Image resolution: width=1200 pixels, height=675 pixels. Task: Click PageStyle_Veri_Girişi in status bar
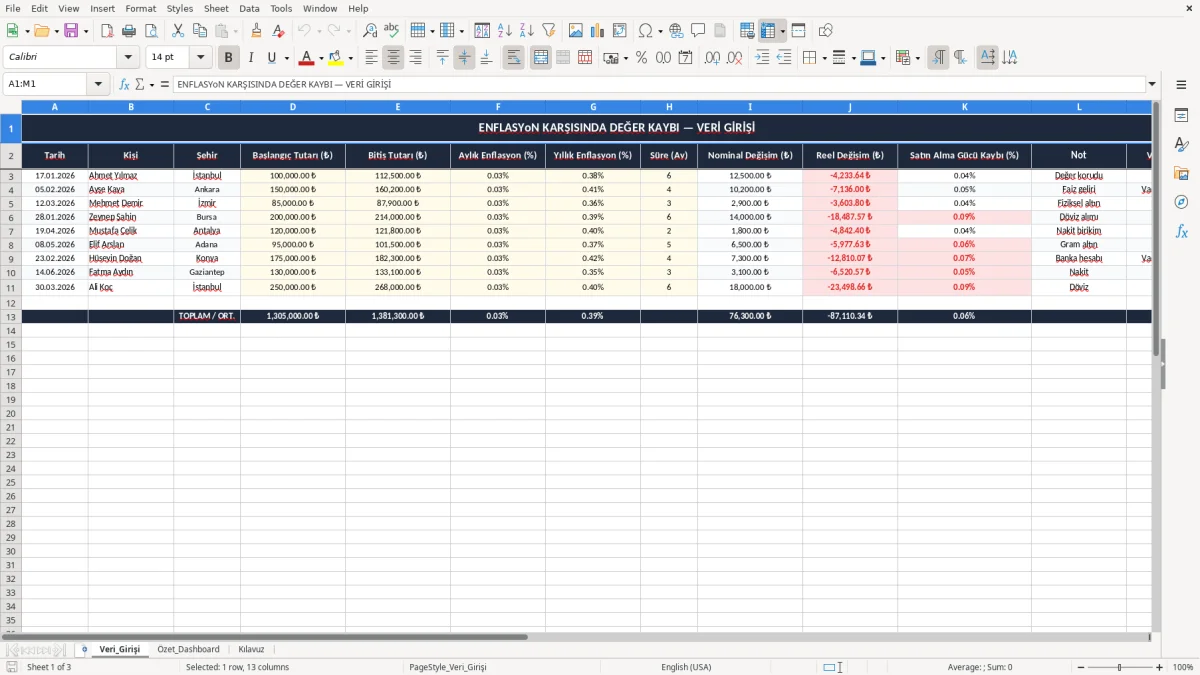coord(447,667)
